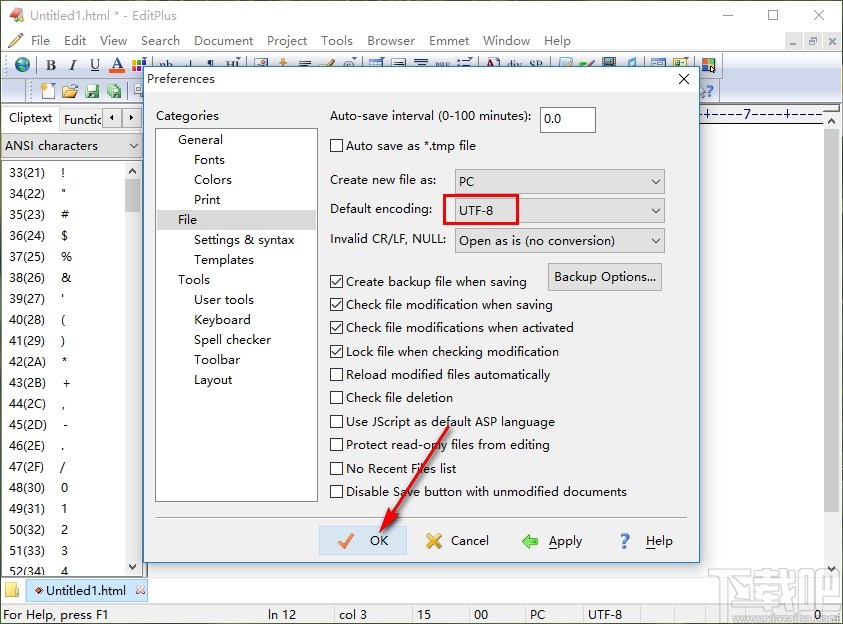Open the Browser menu

(x=391, y=41)
